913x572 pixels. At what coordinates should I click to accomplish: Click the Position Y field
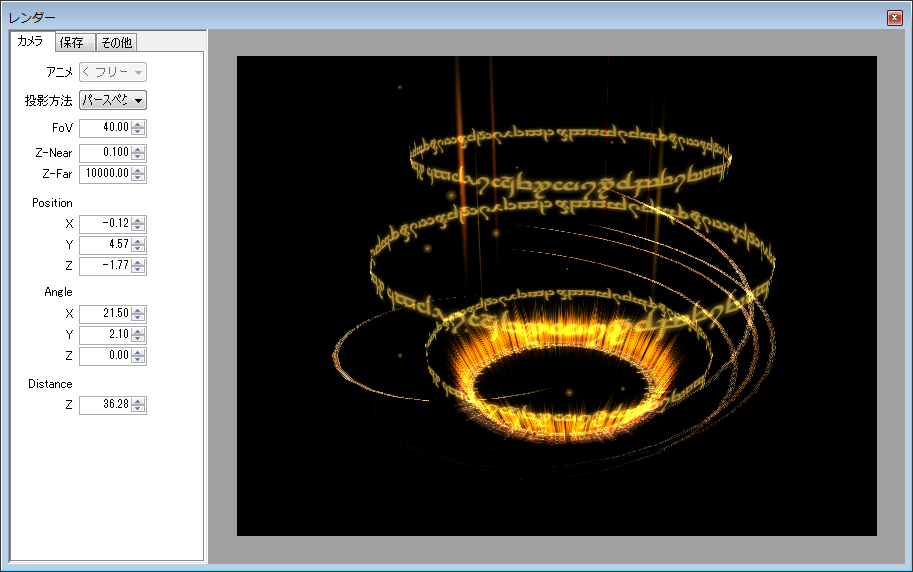coord(105,245)
